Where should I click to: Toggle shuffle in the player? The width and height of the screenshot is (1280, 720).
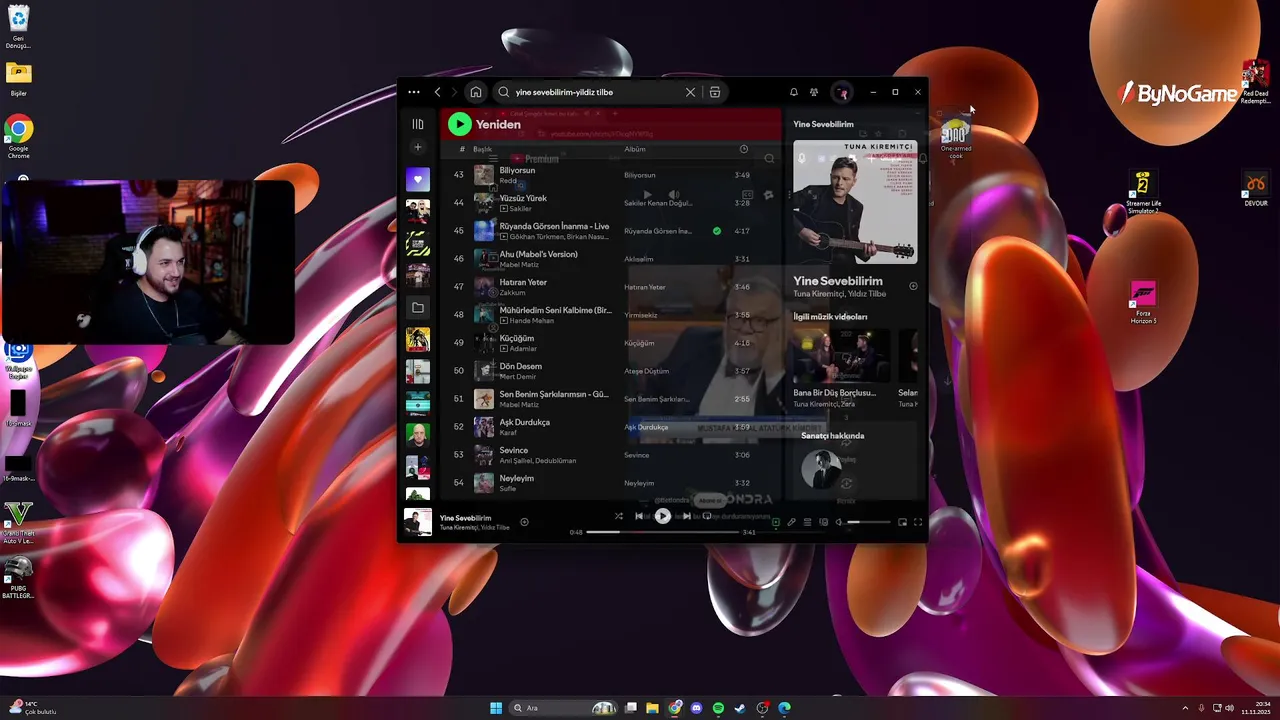[618, 516]
